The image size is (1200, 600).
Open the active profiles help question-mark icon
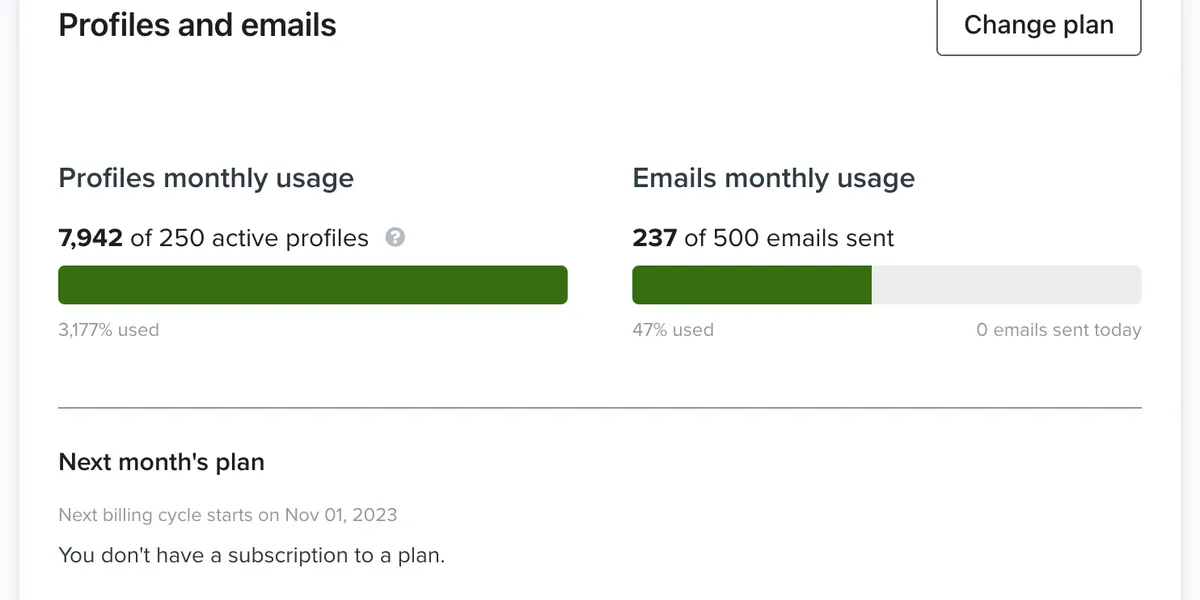point(395,238)
